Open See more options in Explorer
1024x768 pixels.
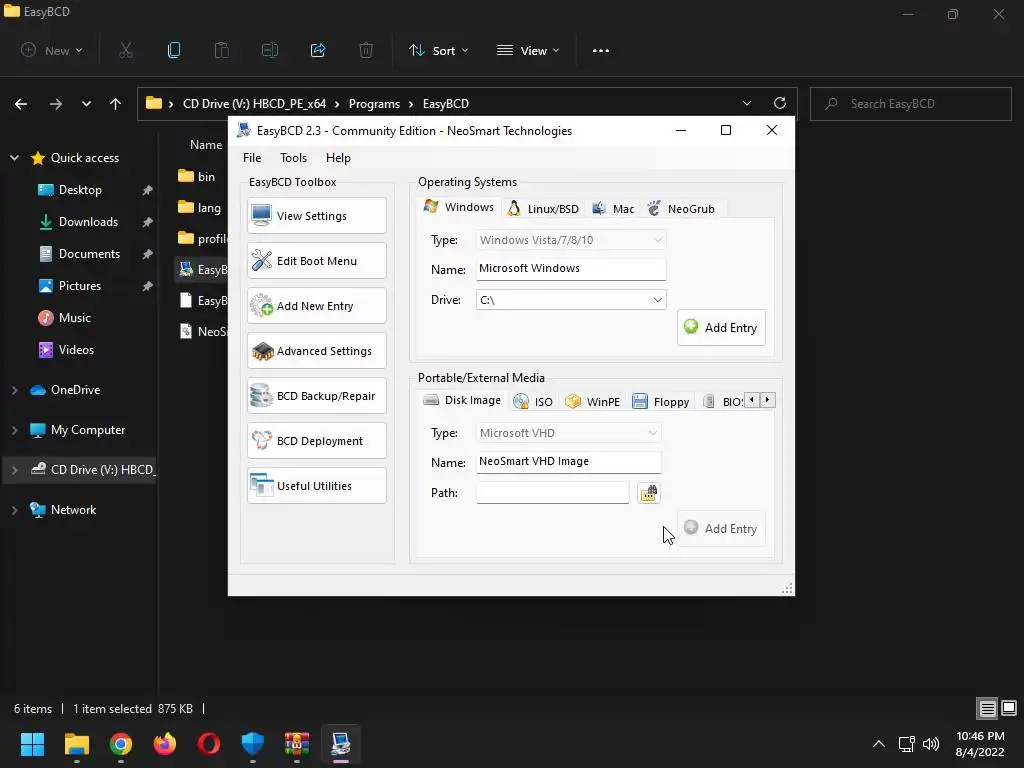601,50
